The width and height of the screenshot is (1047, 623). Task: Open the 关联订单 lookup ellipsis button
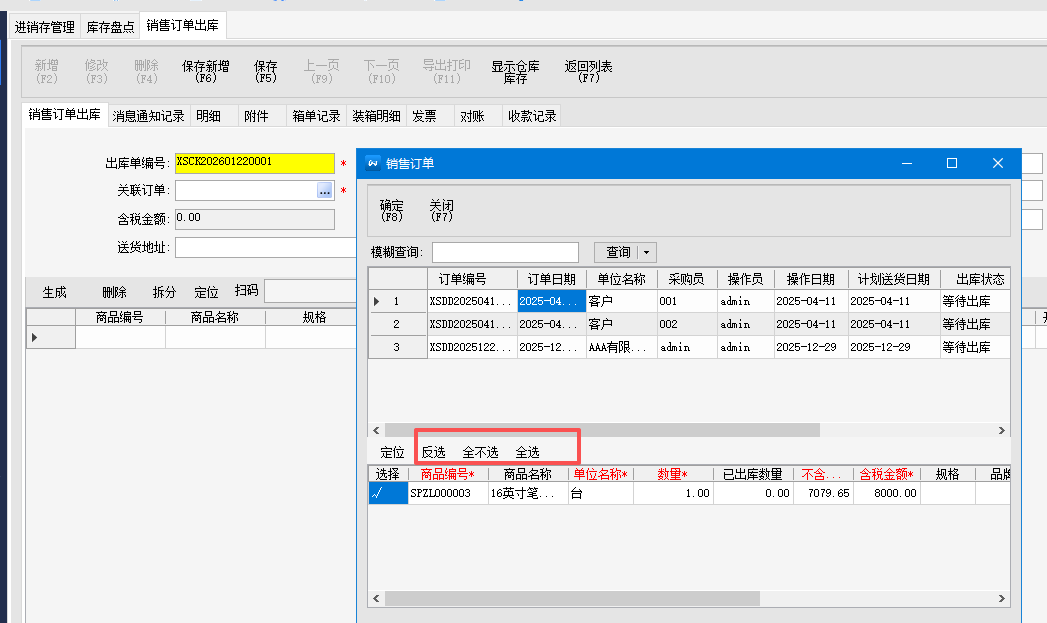coord(324,190)
